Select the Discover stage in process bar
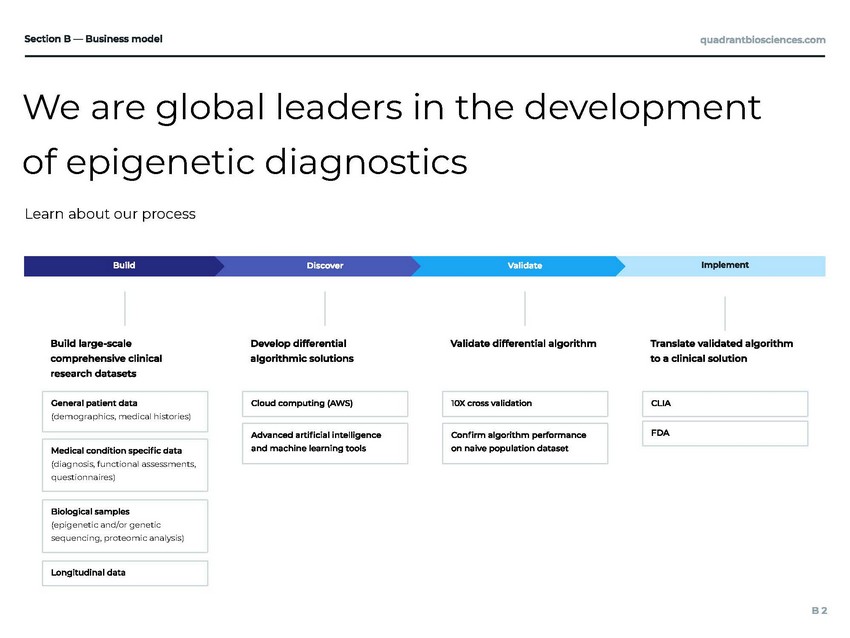The height and width of the screenshot is (638, 850). click(324, 266)
